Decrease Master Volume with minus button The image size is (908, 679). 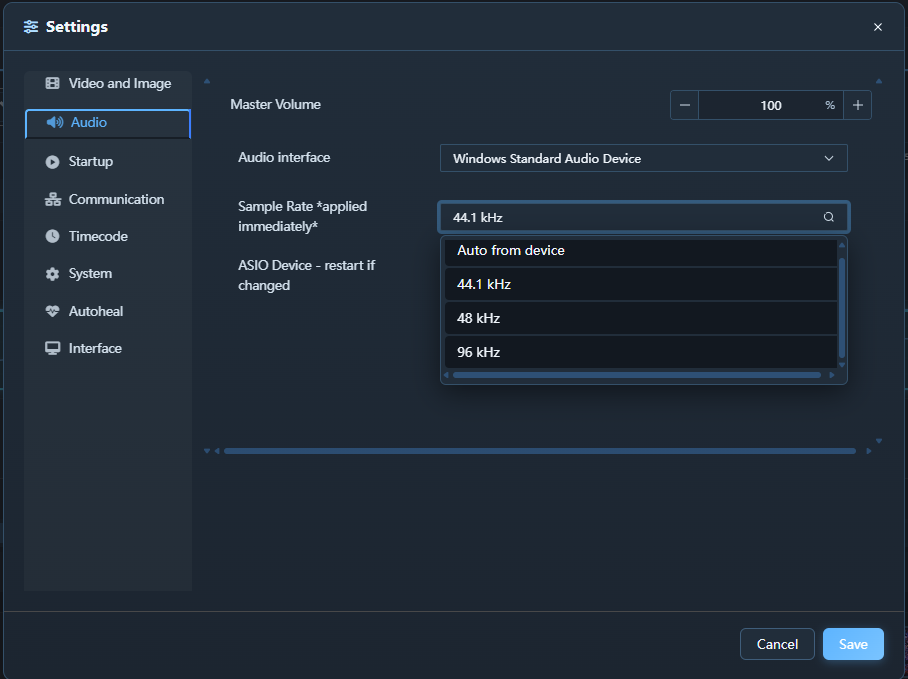[684, 105]
